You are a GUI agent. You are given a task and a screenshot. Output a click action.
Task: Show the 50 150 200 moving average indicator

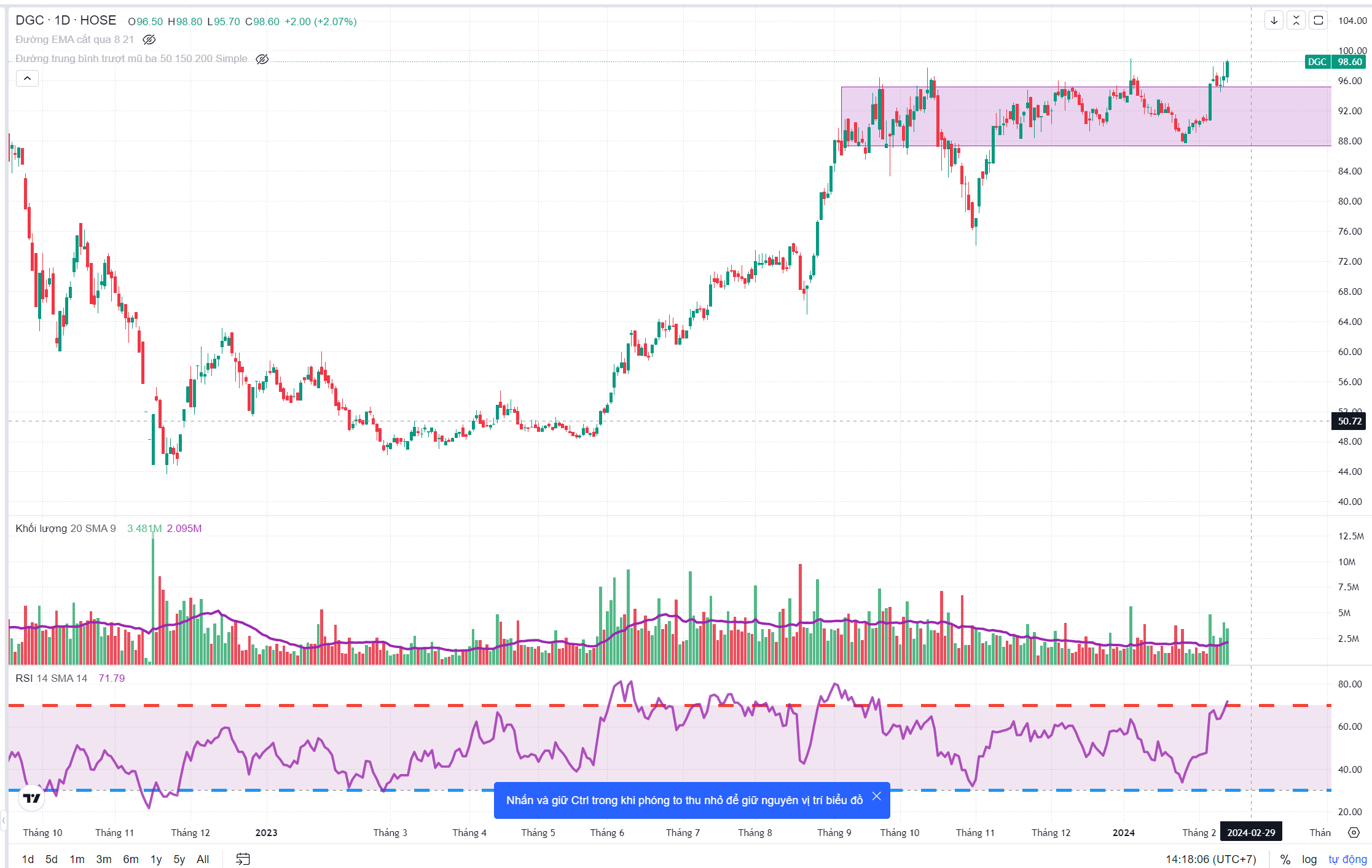click(262, 59)
